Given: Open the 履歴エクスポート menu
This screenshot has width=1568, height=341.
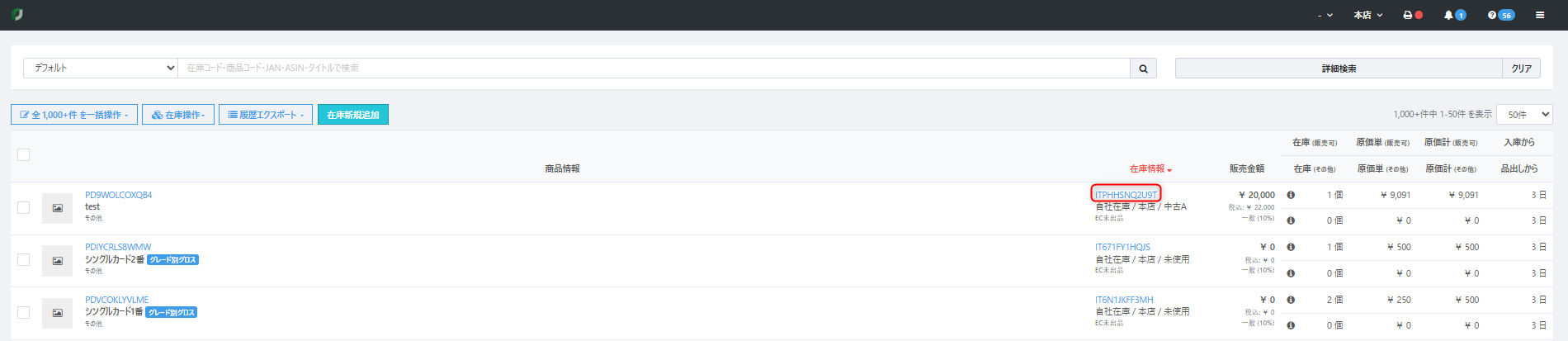Looking at the screenshot, I should click(266, 115).
